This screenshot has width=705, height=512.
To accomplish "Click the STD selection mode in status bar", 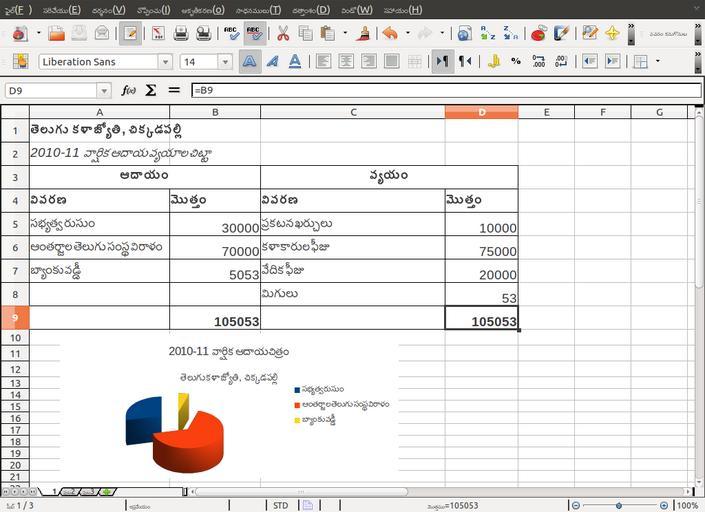I will 281,505.
